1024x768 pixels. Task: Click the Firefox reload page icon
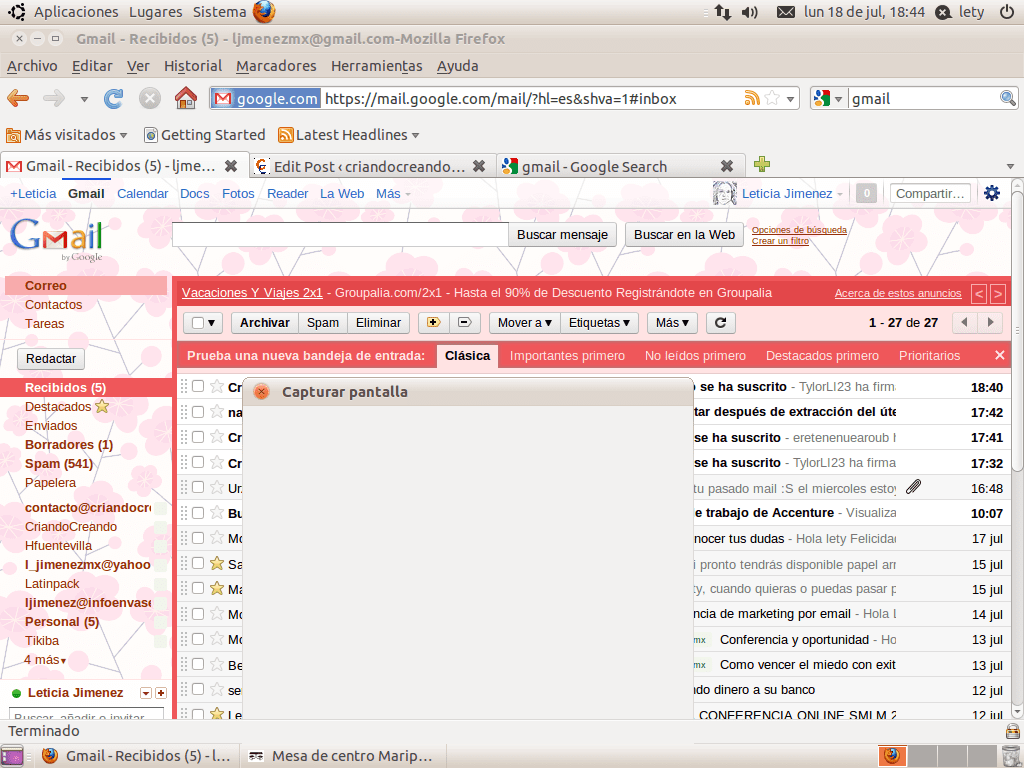pyautogui.click(x=114, y=98)
